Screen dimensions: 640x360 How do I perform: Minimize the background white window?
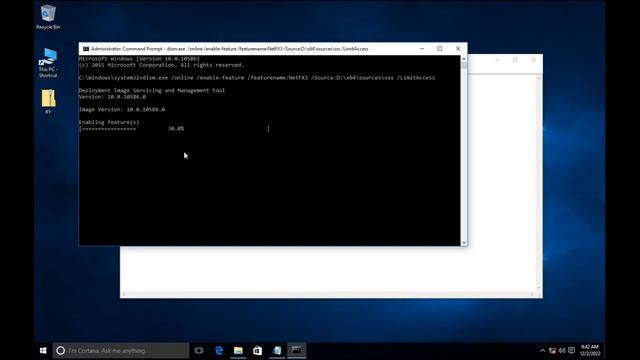[x=498, y=60]
